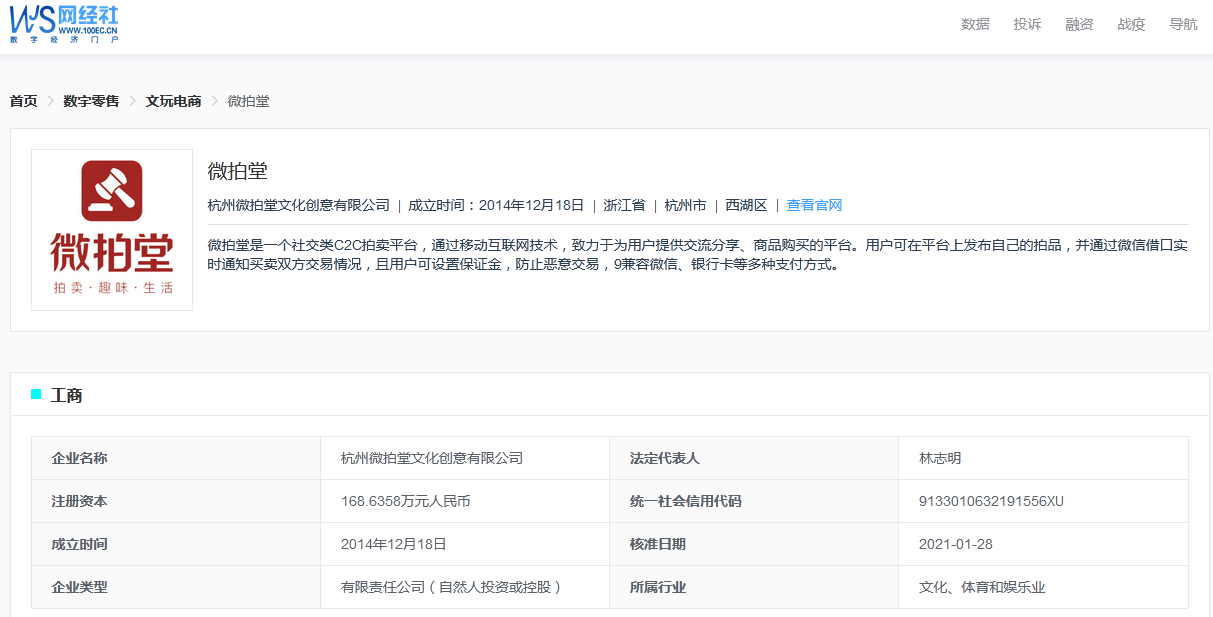Select 杭州微拍堂文化创意有限公司 in the header info line

tap(298, 205)
